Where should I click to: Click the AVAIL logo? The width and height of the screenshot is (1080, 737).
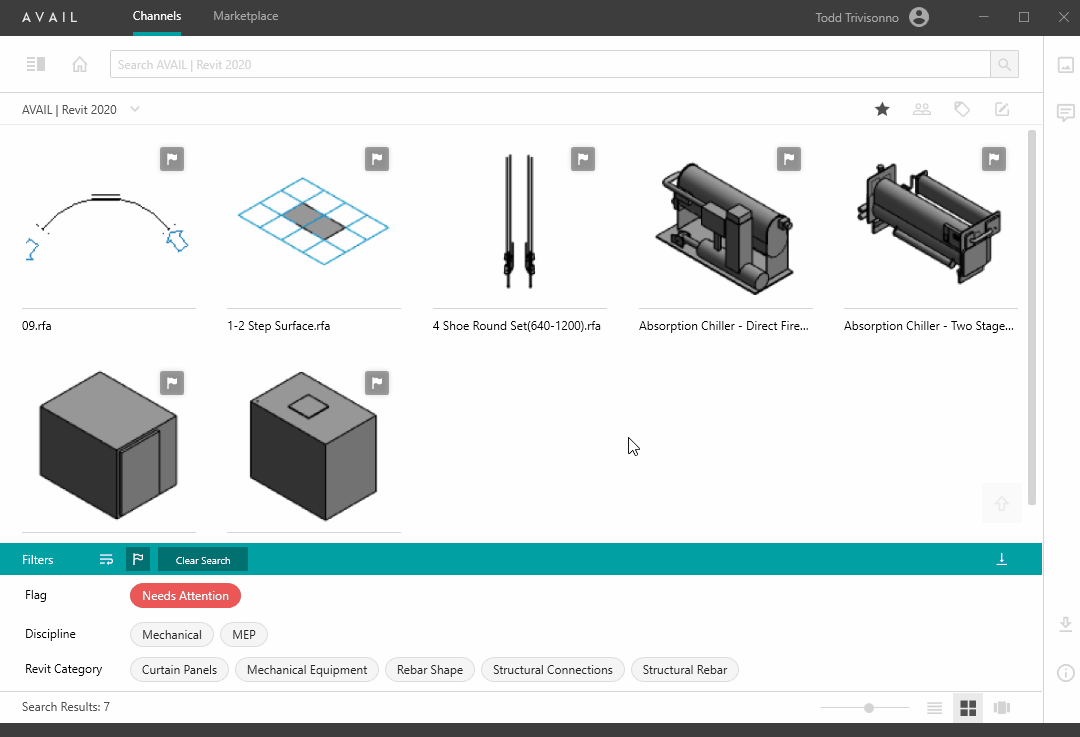(50, 17)
